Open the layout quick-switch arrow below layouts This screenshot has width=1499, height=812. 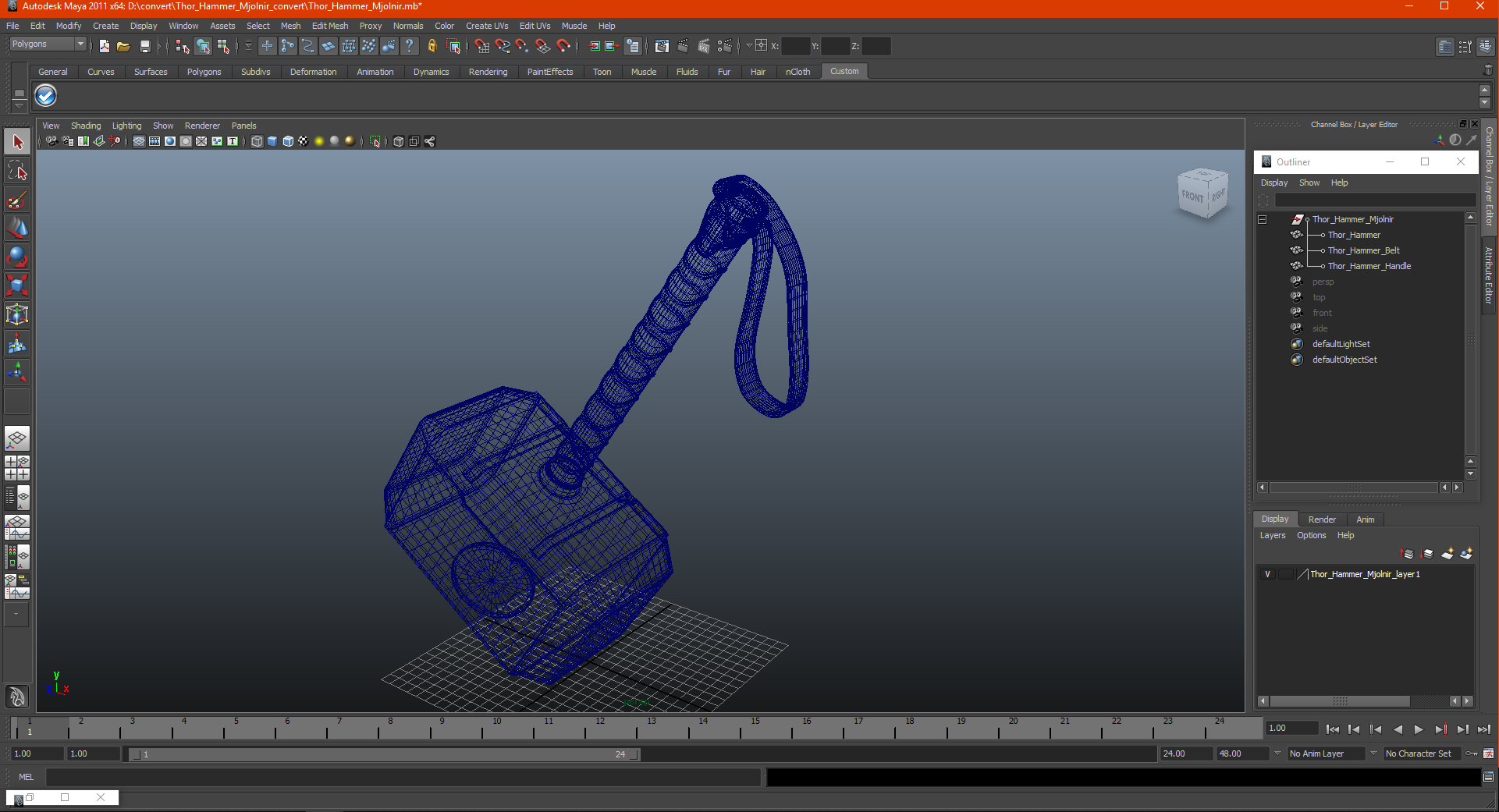(16, 615)
